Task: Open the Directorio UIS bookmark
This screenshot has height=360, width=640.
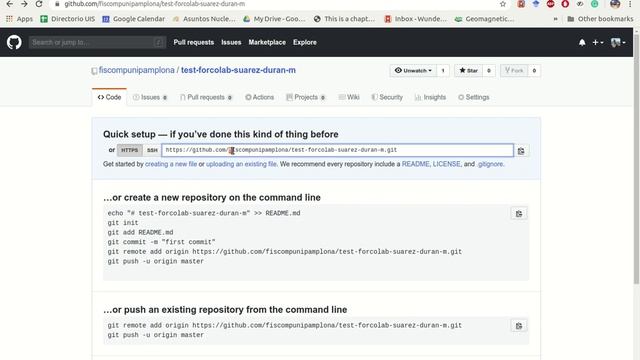Action: coord(68,19)
